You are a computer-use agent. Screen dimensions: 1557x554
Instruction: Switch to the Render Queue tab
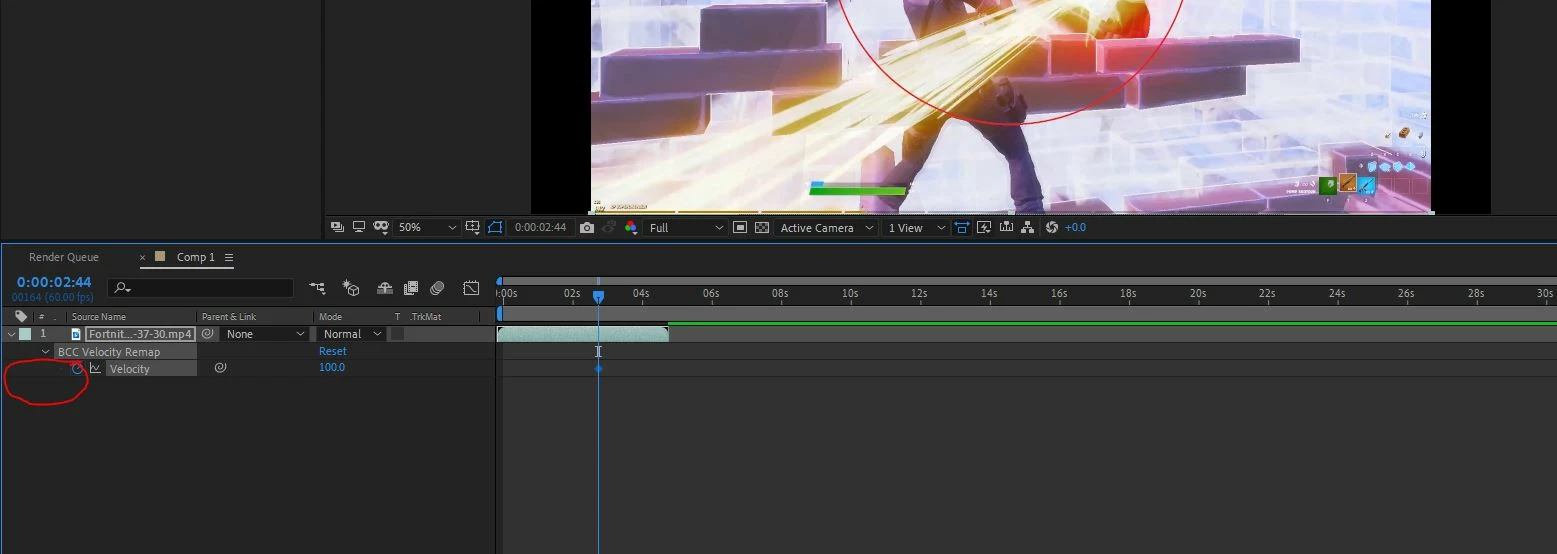point(64,257)
